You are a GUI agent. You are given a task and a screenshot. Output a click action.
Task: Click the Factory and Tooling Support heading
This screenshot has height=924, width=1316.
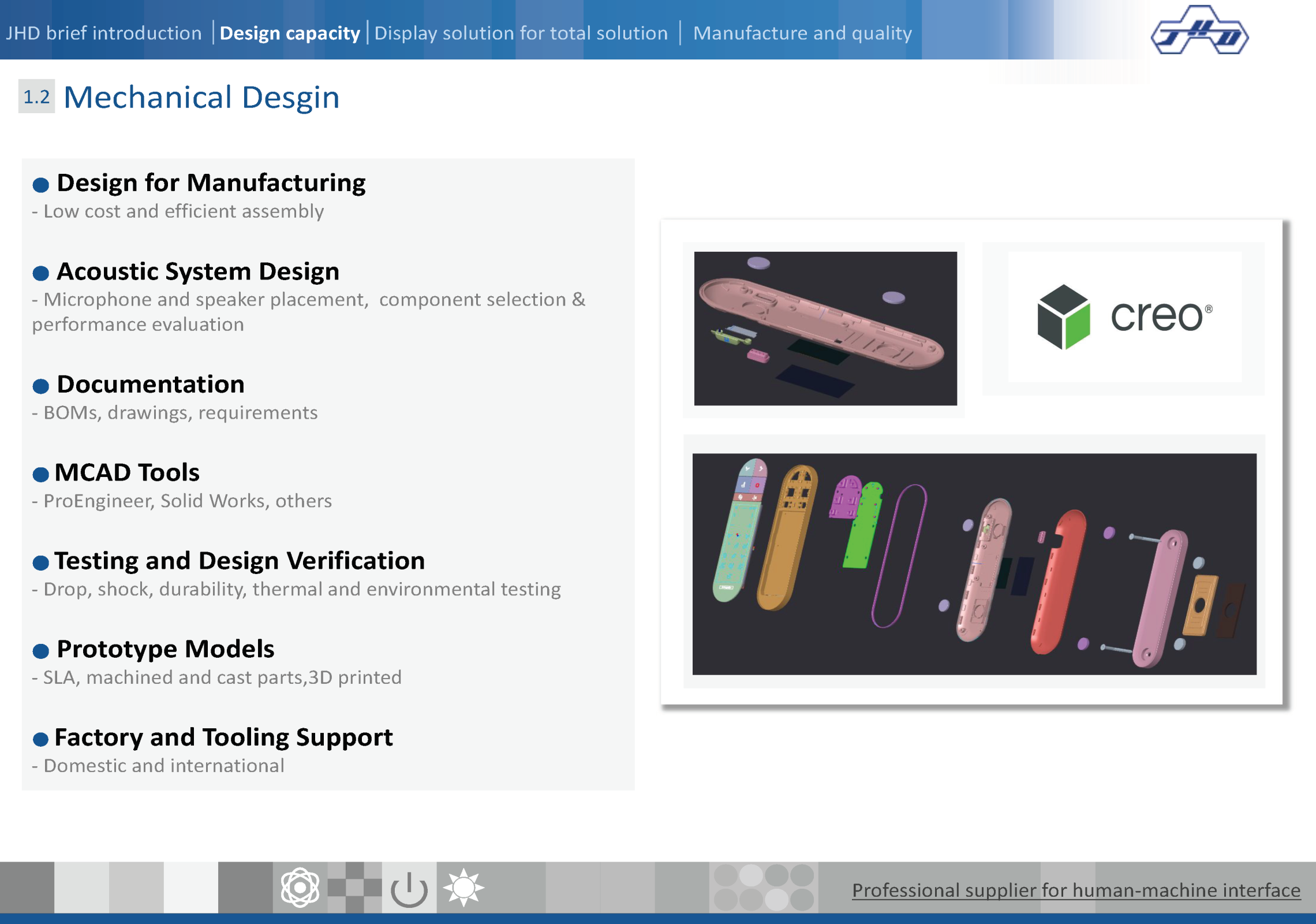pos(223,737)
